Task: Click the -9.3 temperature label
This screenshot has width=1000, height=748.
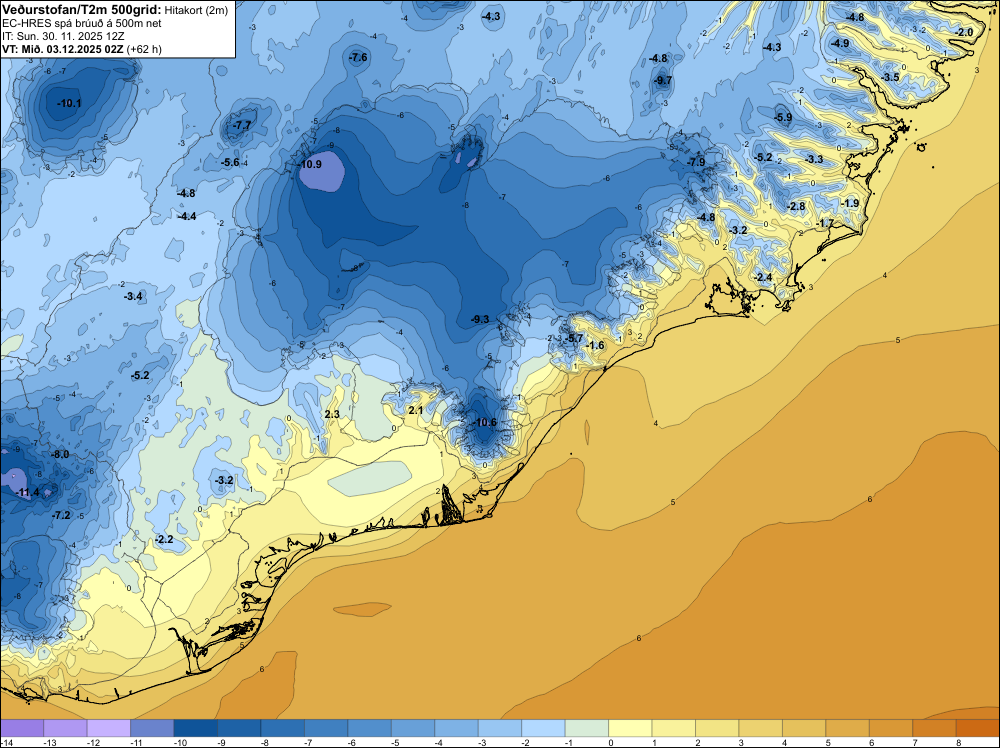Action: (480, 319)
